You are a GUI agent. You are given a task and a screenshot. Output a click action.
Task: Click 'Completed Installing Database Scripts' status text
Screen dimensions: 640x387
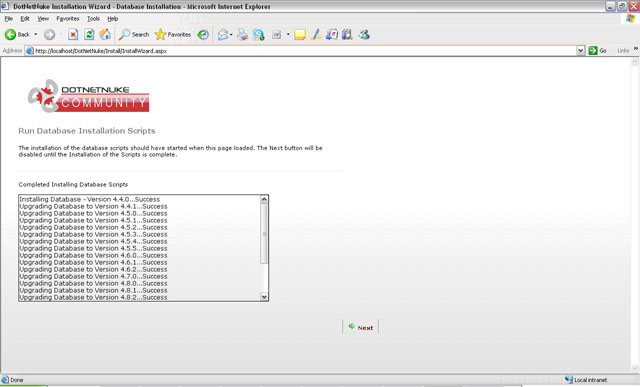click(x=73, y=185)
